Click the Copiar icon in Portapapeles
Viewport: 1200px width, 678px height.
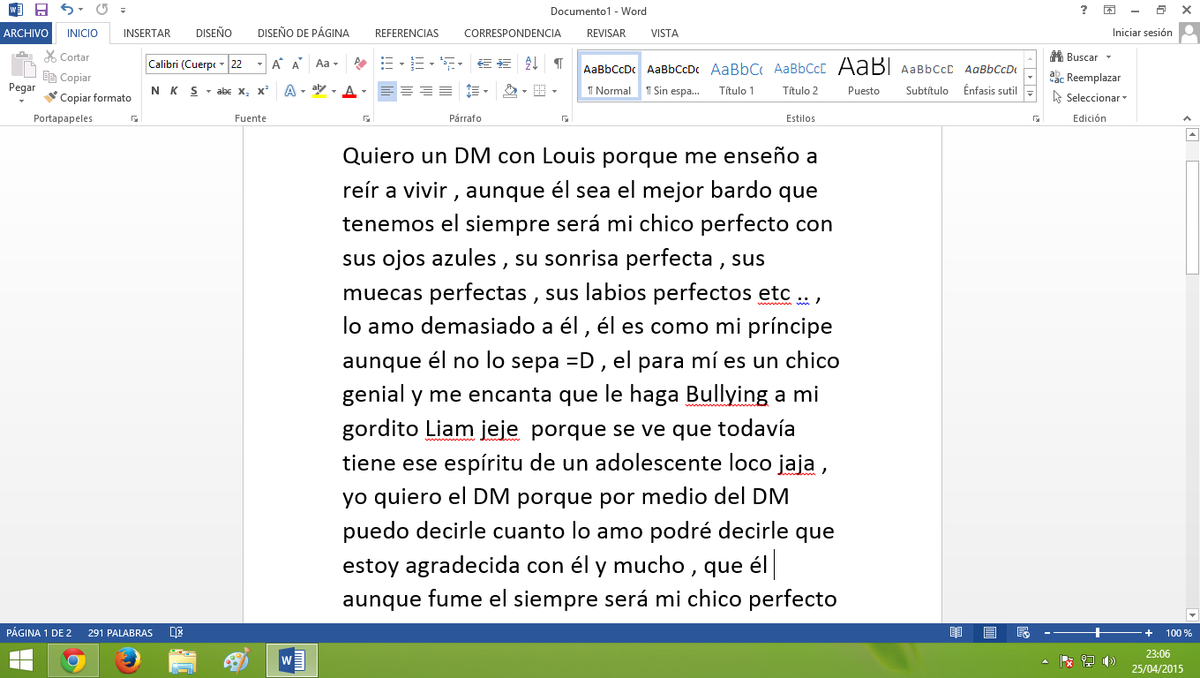coord(50,77)
